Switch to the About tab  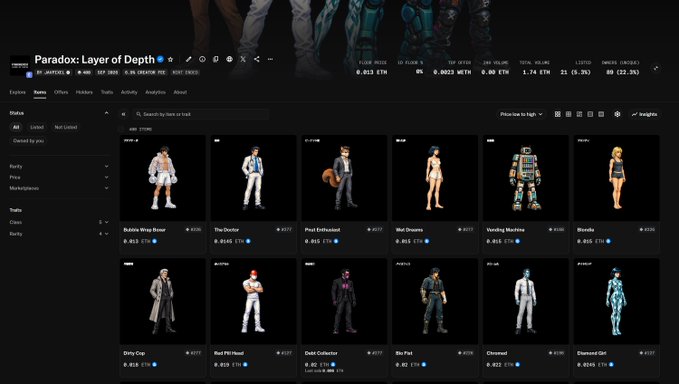point(180,92)
